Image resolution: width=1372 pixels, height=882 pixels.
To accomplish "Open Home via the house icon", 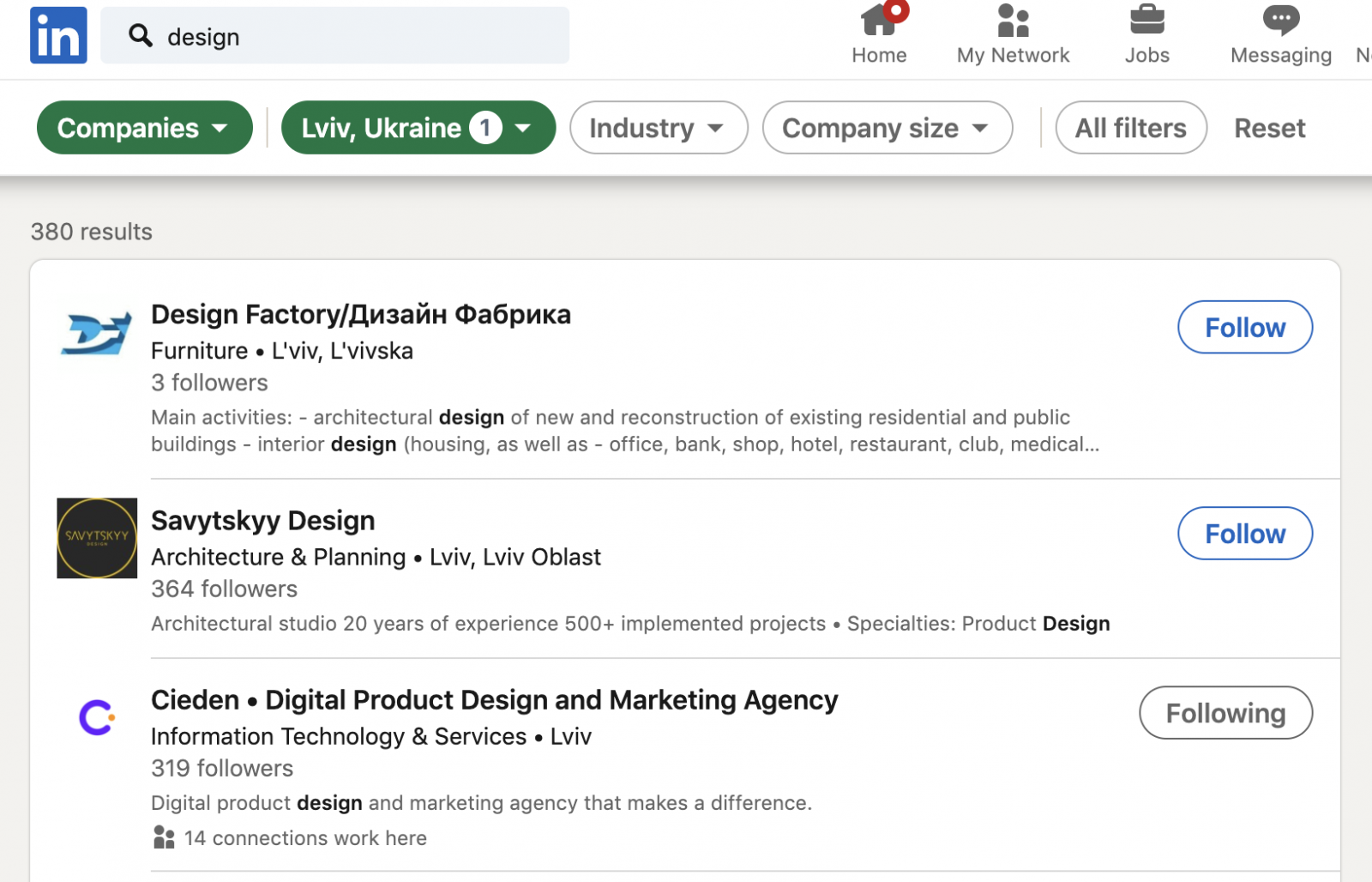I will [x=878, y=20].
